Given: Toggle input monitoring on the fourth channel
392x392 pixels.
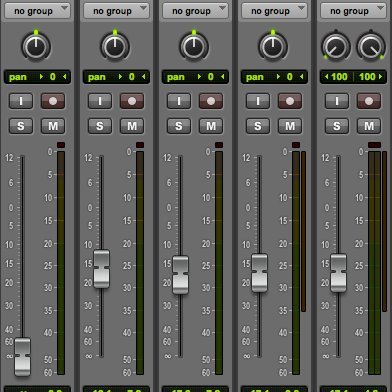Looking at the screenshot, I should pos(258,101).
